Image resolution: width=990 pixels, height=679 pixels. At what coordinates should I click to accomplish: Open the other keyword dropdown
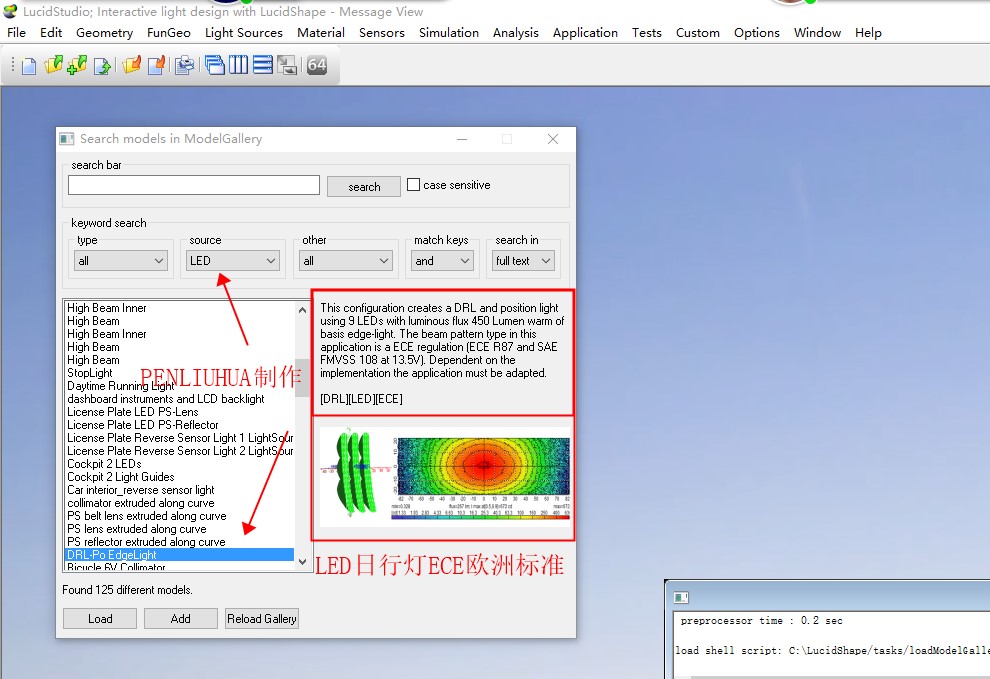346,261
